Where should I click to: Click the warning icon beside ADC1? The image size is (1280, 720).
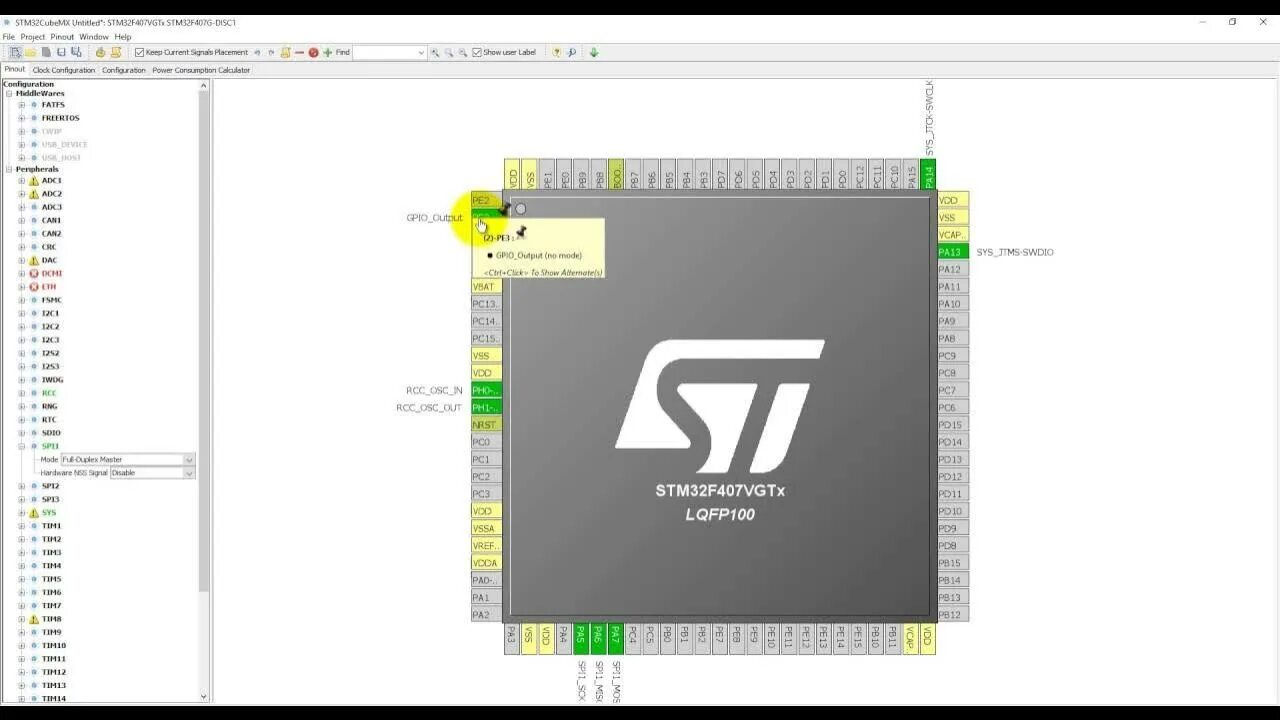[34, 181]
